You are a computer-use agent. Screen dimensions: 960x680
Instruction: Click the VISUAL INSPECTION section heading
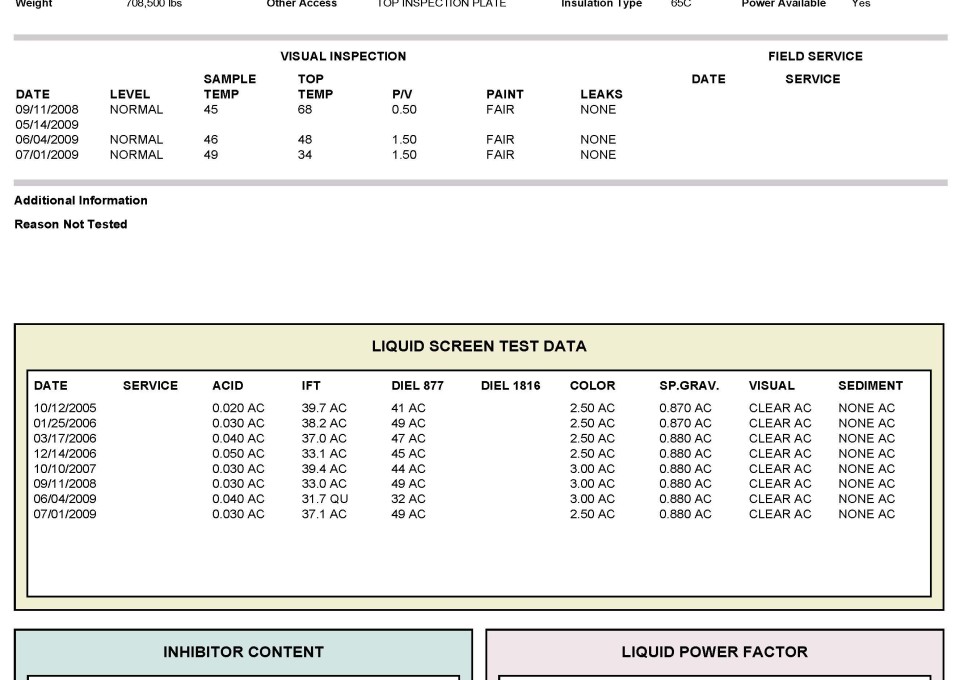coord(343,56)
